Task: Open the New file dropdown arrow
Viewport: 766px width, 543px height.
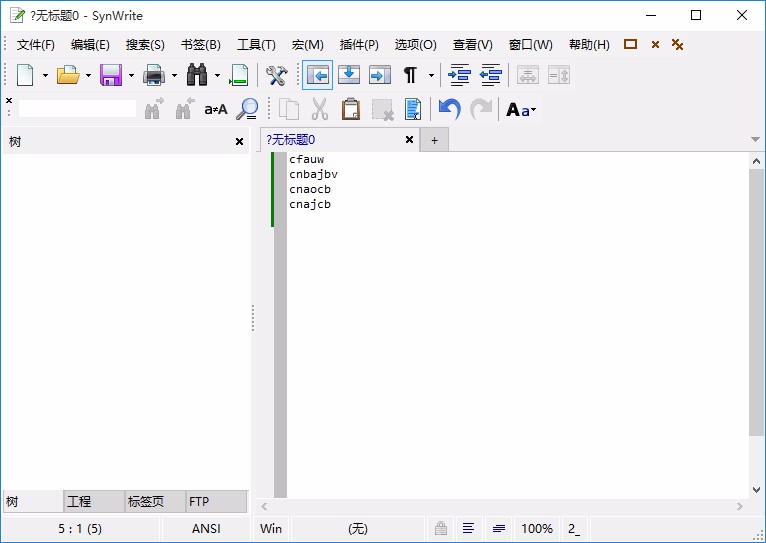Action: click(x=45, y=75)
